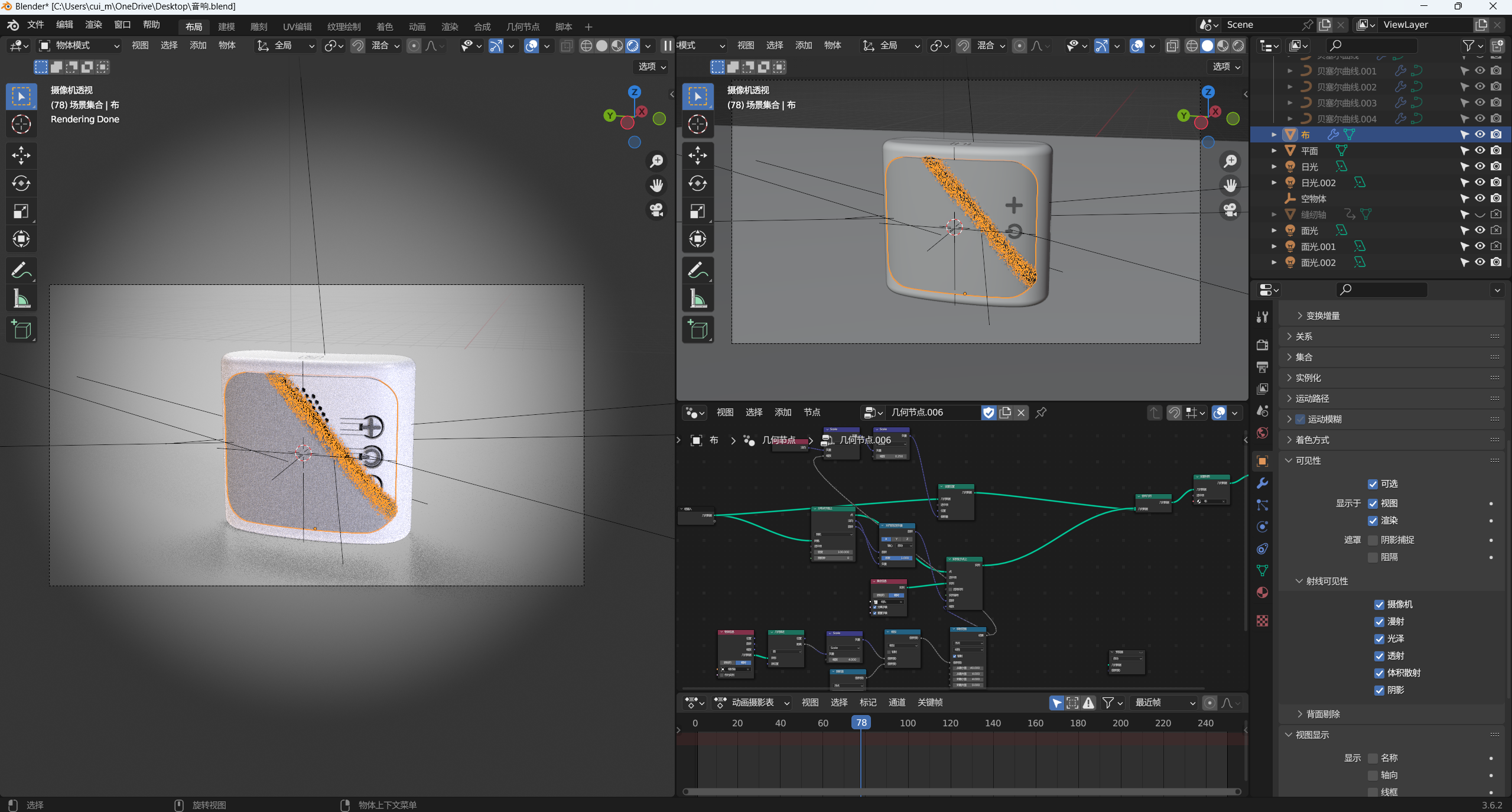
Task: Open the 编辑 menu
Action: click(x=64, y=25)
